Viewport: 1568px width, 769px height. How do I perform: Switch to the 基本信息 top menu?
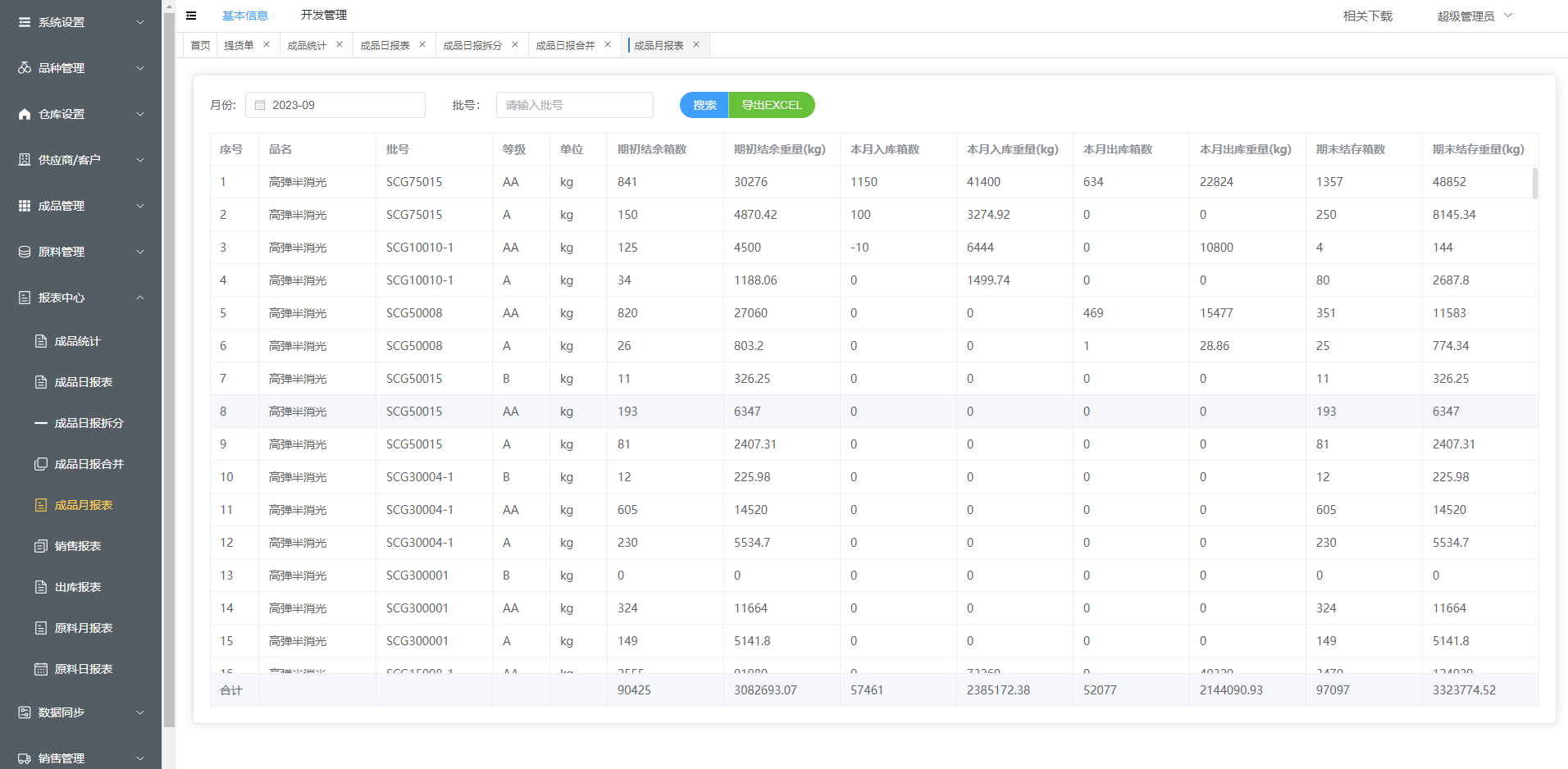tap(245, 16)
